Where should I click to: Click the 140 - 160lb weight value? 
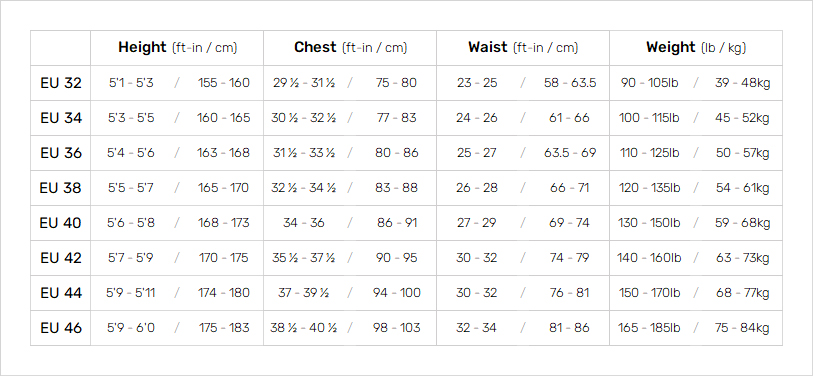click(x=649, y=258)
